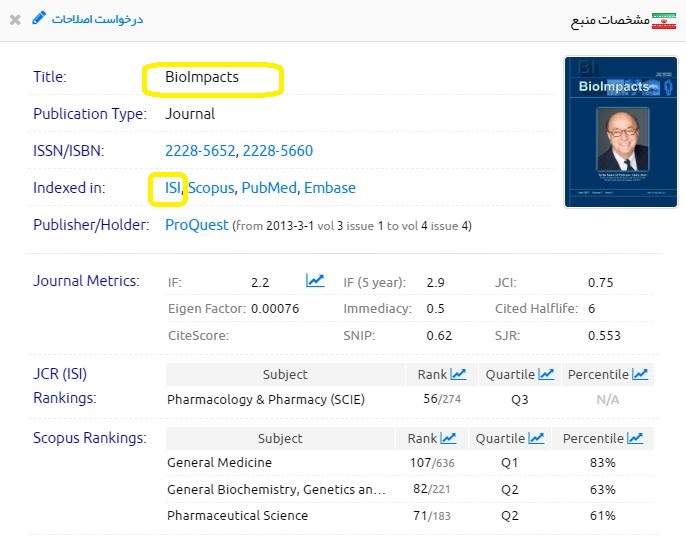Click the pencil edit icon in header
Image resolution: width=686 pixels, height=542 pixels.
point(39,18)
